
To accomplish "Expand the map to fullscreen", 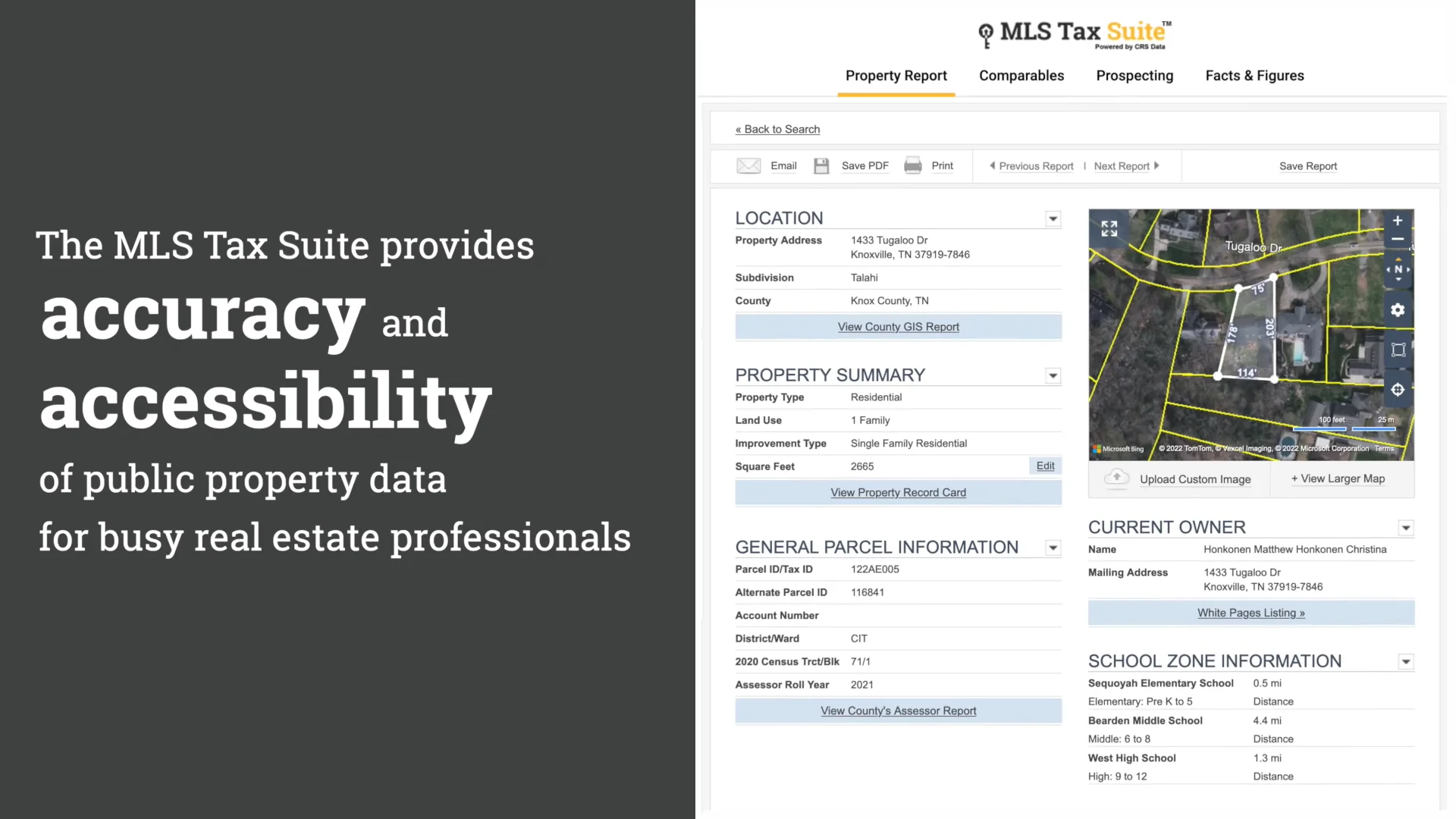I will (x=1109, y=227).
